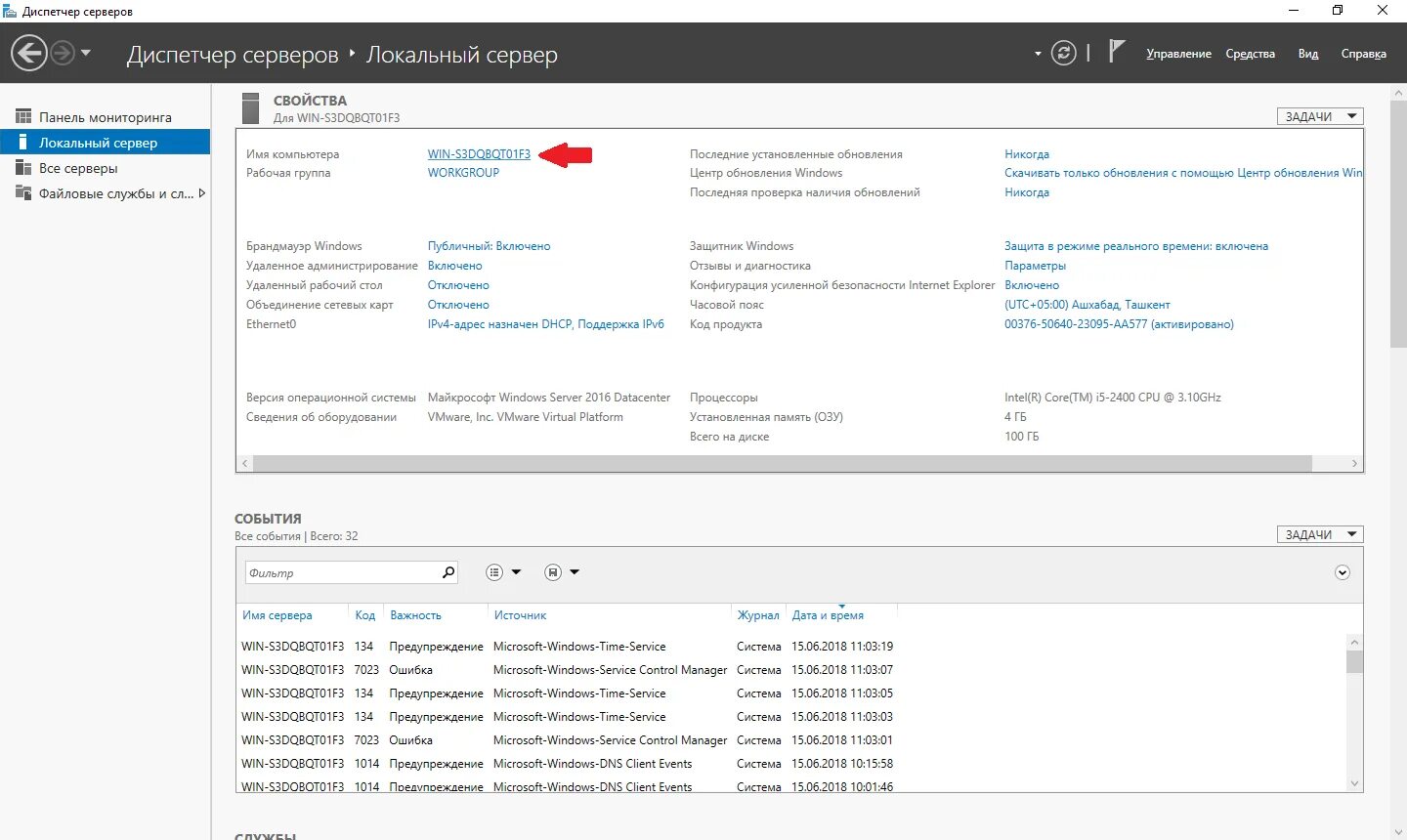This screenshot has width=1407, height=840.
Task: Click main window vertical scrollbar thumb
Action: coord(1398,225)
